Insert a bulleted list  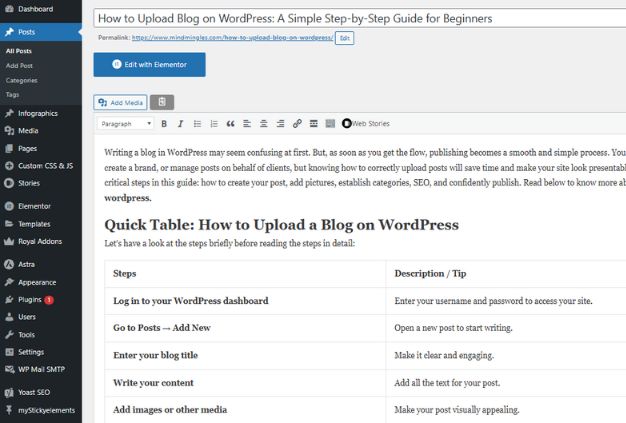(x=197, y=124)
